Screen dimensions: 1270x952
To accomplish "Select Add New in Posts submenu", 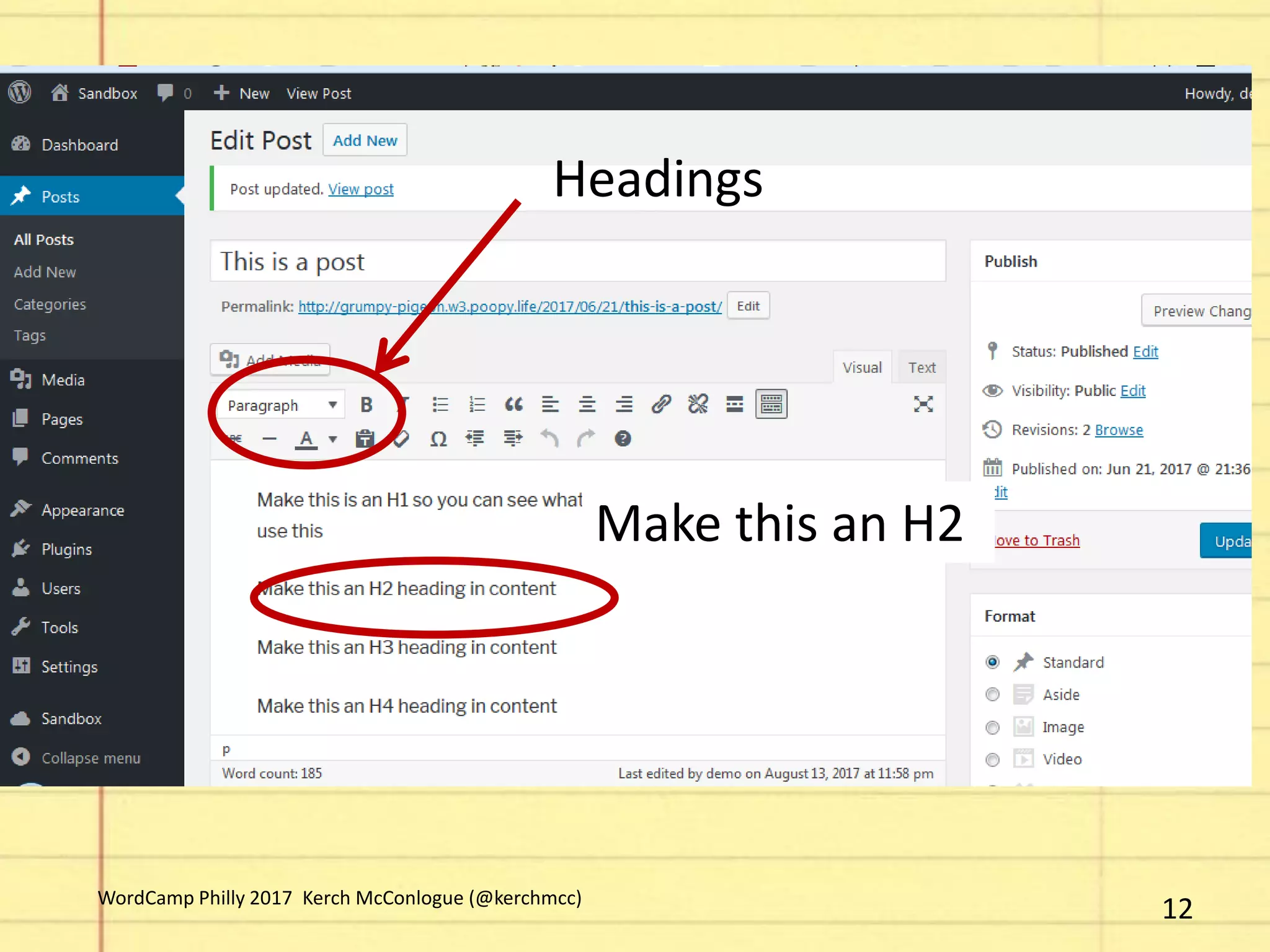I will (x=45, y=272).
